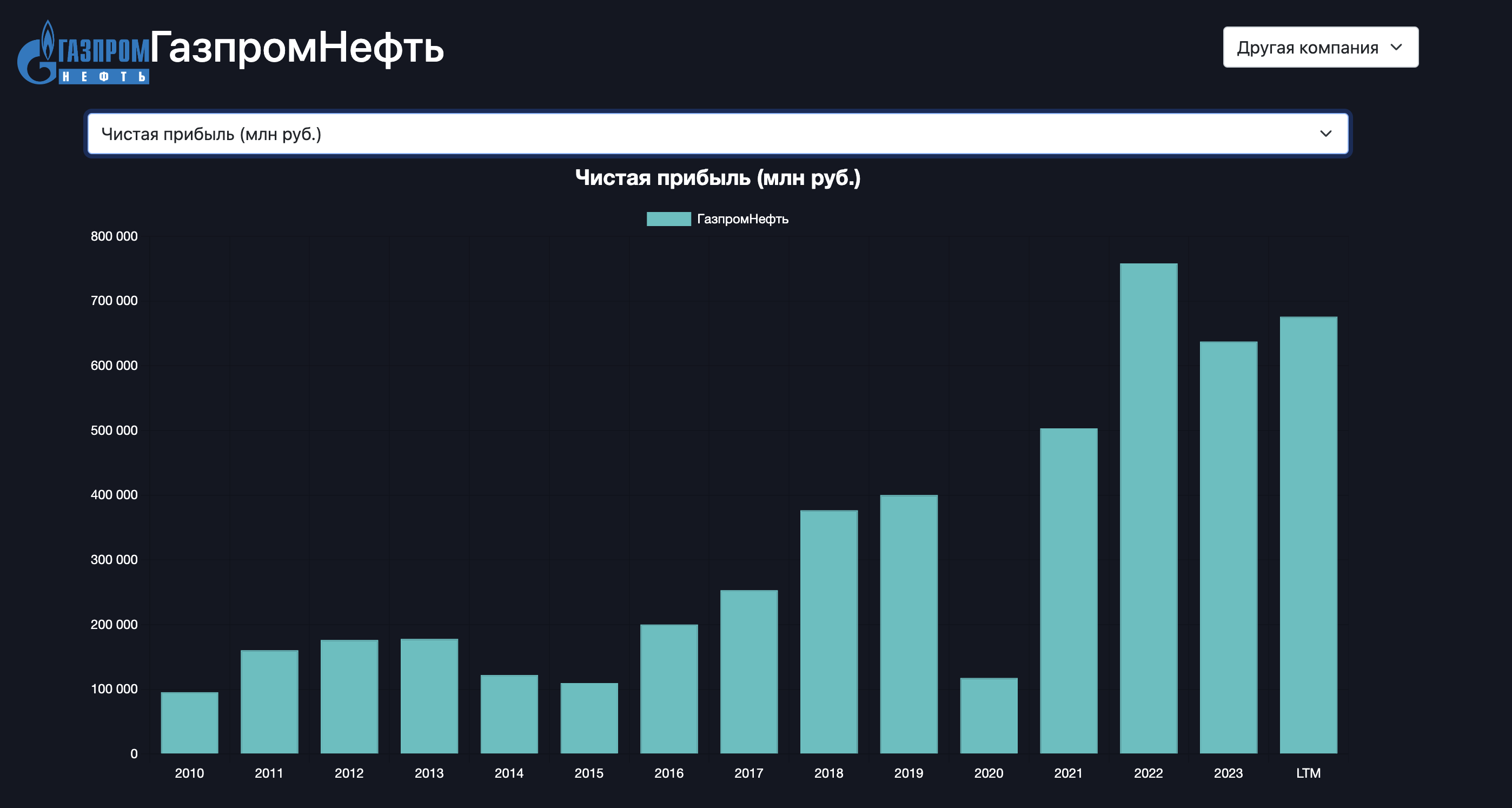This screenshot has width=1512, height=808.
Task: Click the Gazprom Neft logo icon
Action: coord(83,53)
